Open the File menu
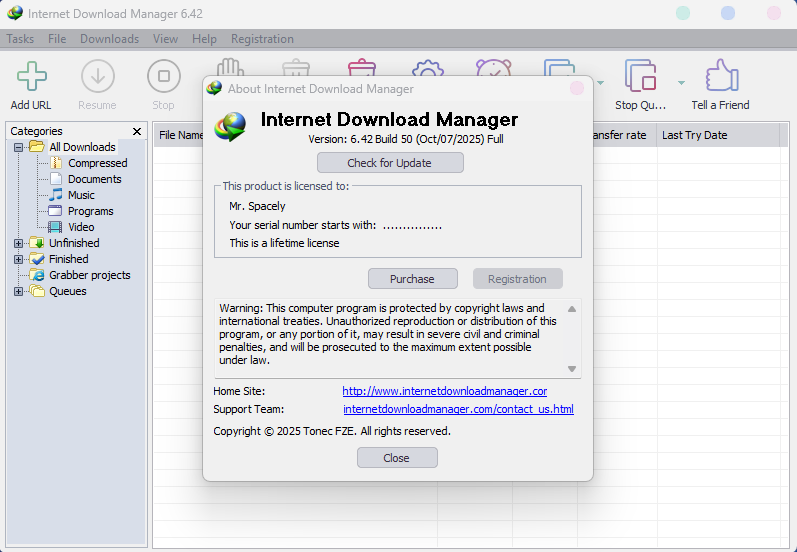 point(57,39)
